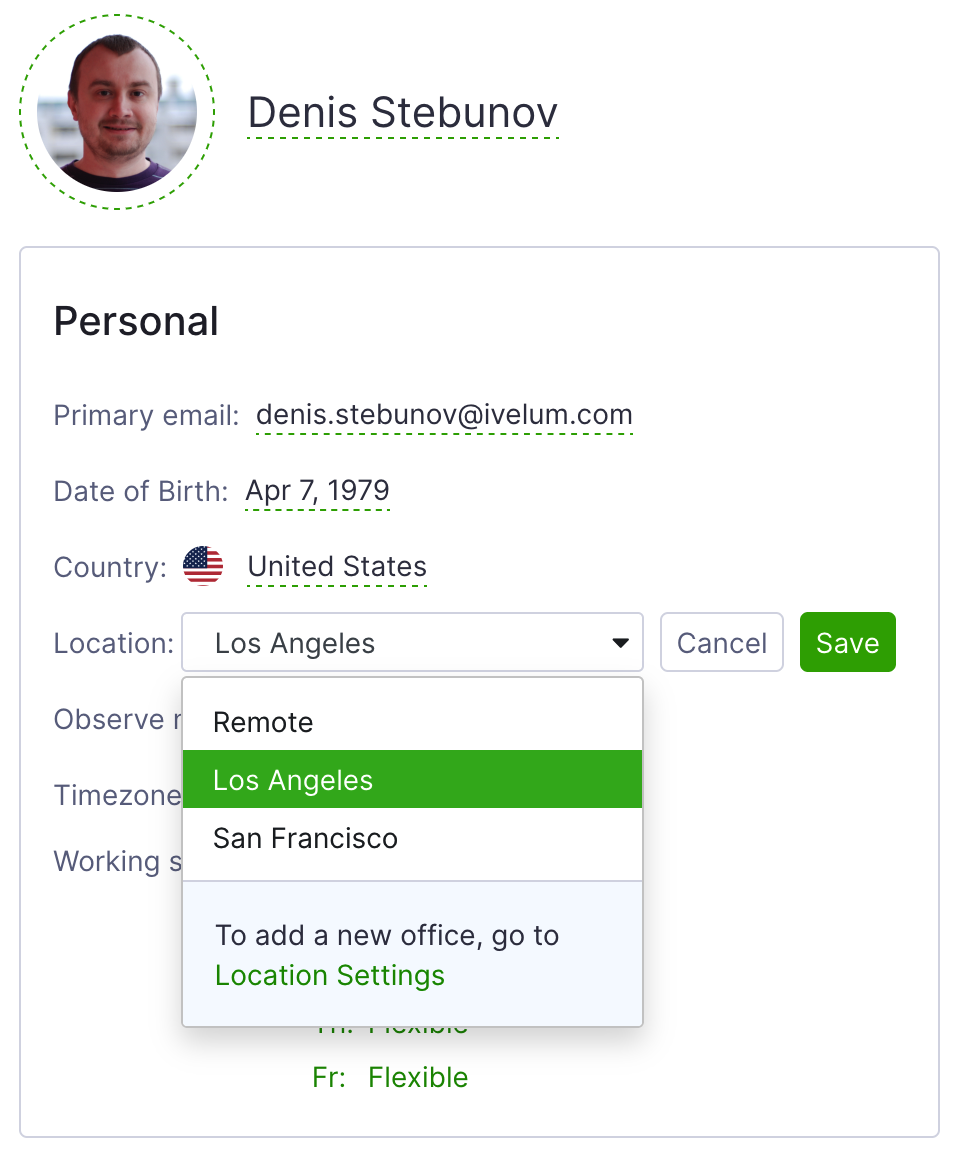Edit the date of birth Apr 7, 1979
Viewport: 971px width, 1165px height.
click(x=317, y=490)
